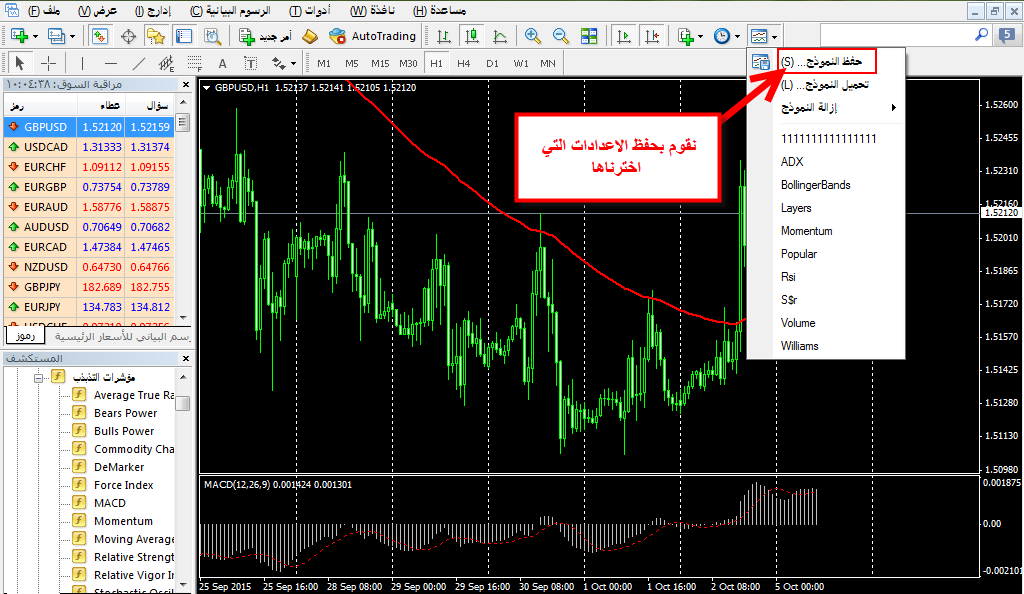Select MACD indicator in Navigator tree

tap(110, 503)
